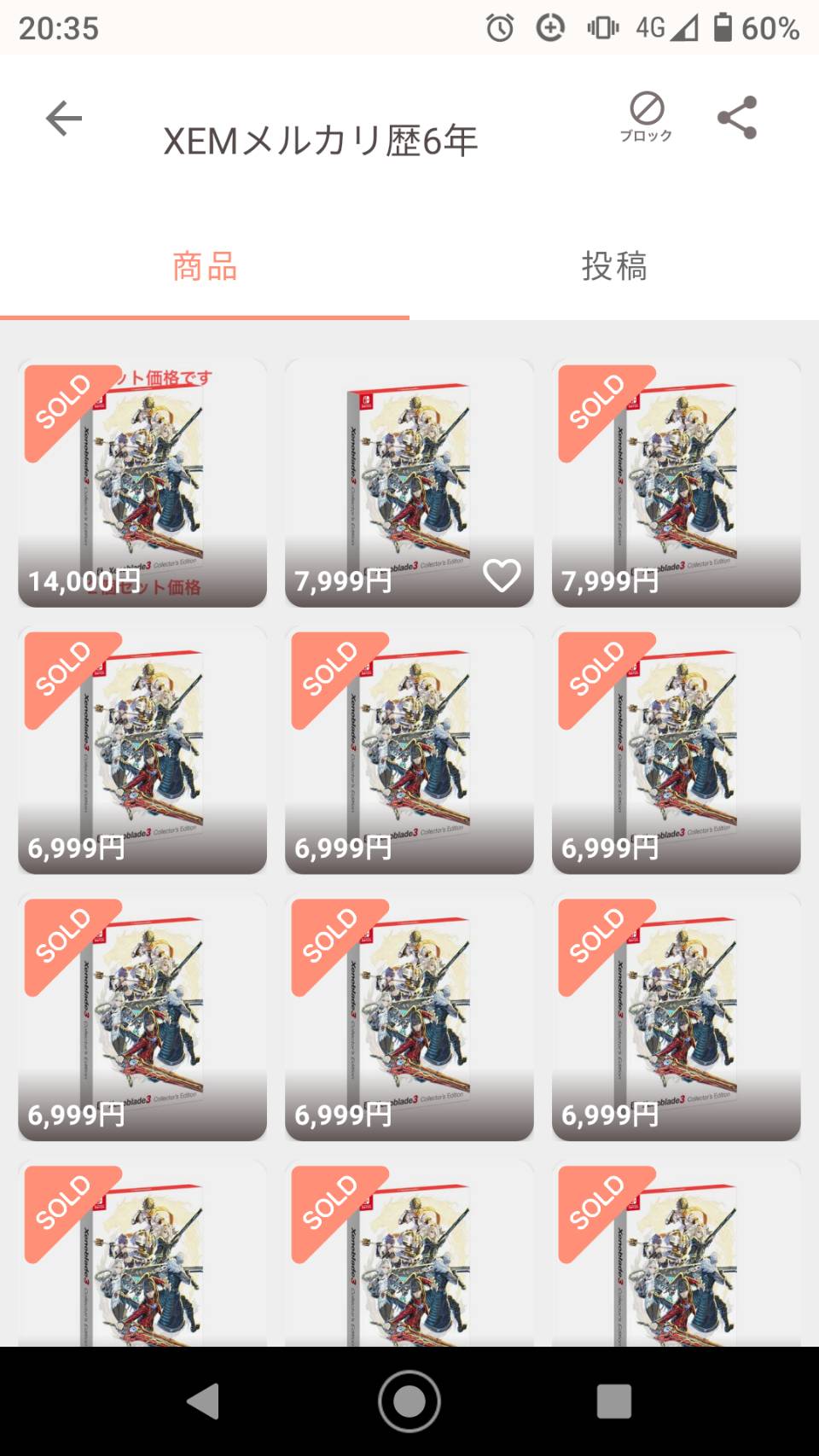This screenshot has height=1456, width=819.
Task: Switch to the 商品 tab
Action: coord(205,267)
